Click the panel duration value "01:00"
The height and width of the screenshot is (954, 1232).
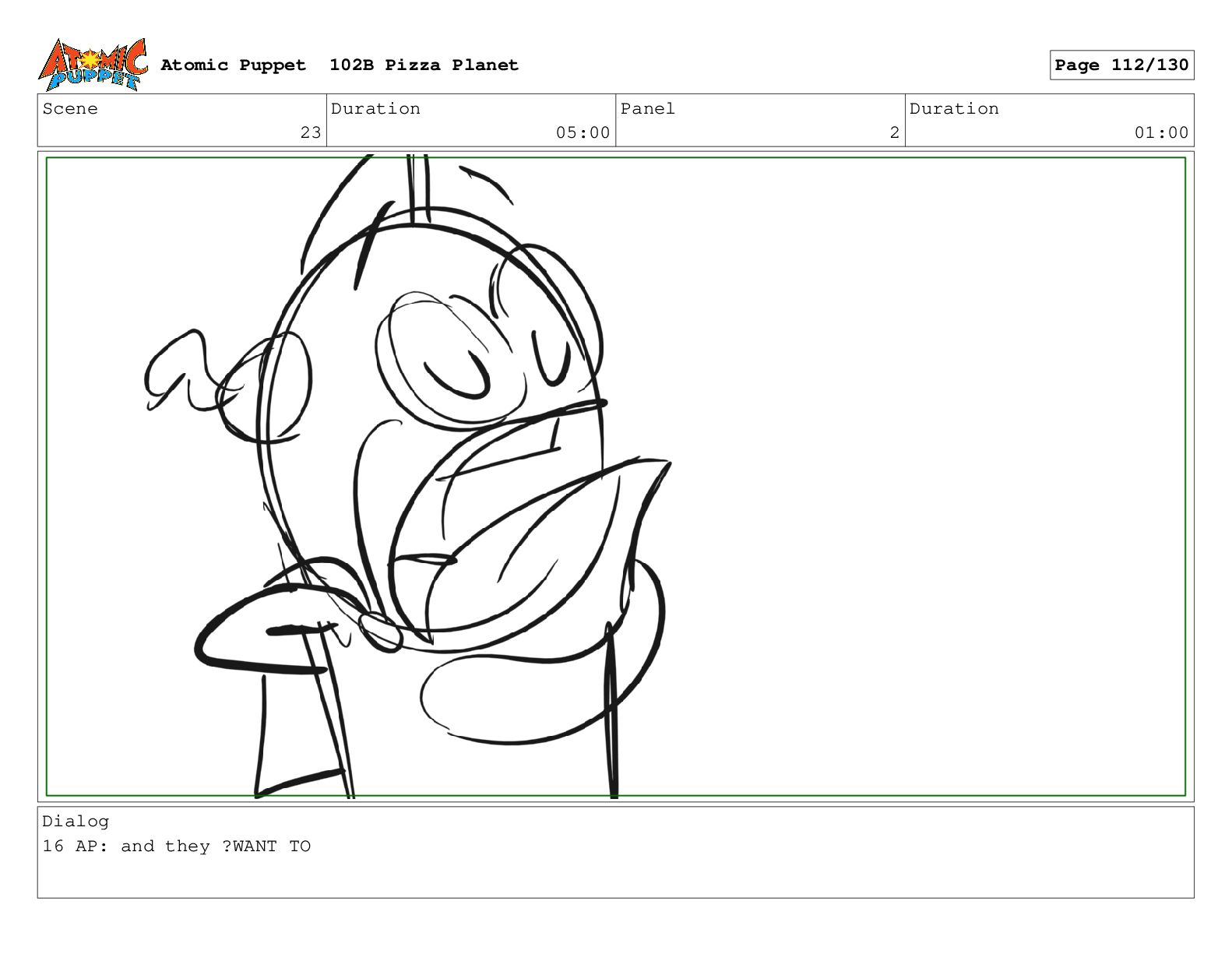pos(1161,132)
